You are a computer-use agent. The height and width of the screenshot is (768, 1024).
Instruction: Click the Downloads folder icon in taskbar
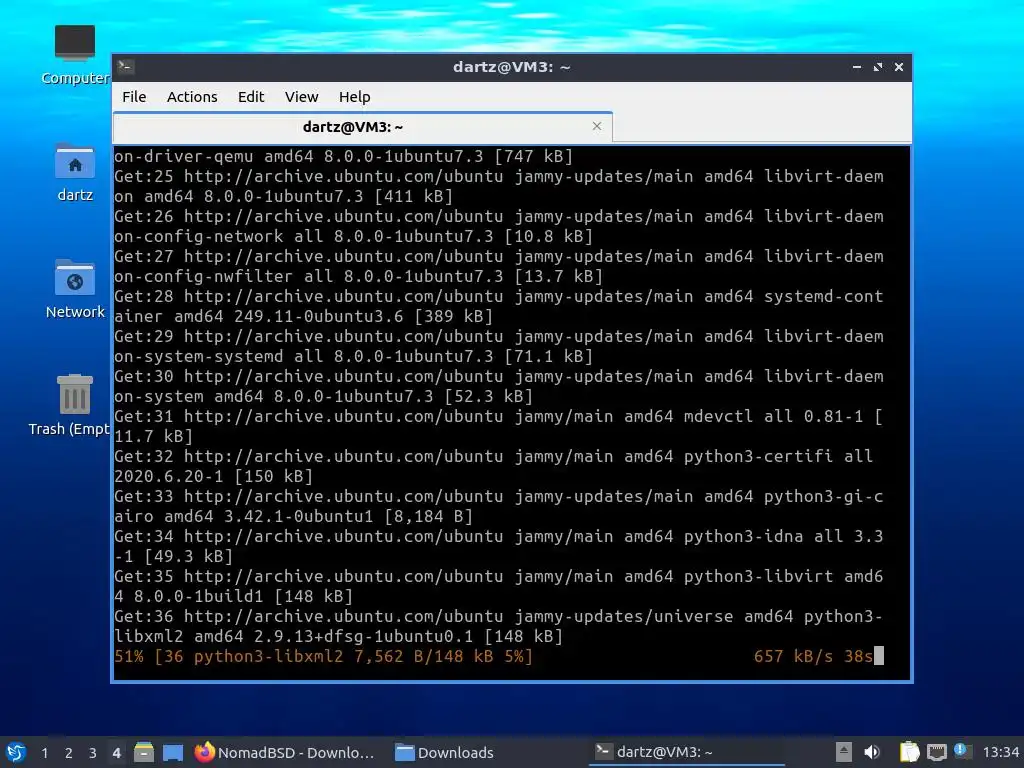tap(405, 752)
